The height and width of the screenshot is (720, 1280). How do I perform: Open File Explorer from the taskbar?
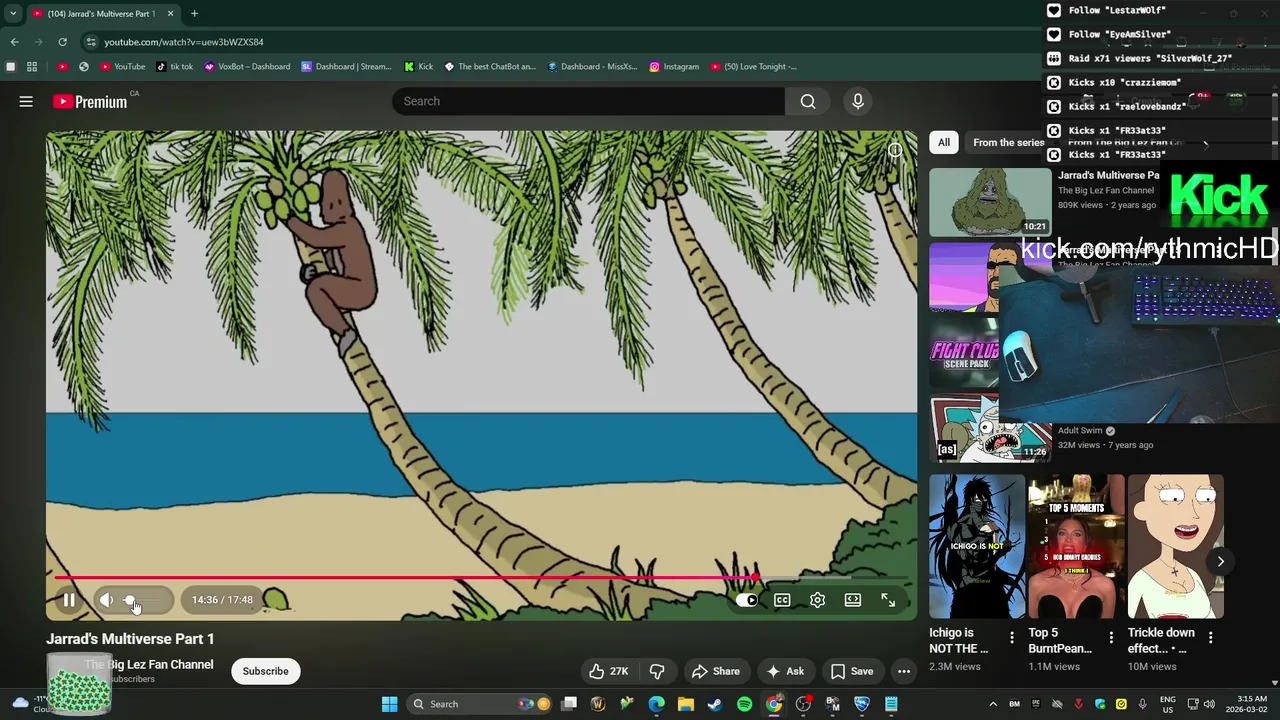pyautogui.click(x=686, y=704)
